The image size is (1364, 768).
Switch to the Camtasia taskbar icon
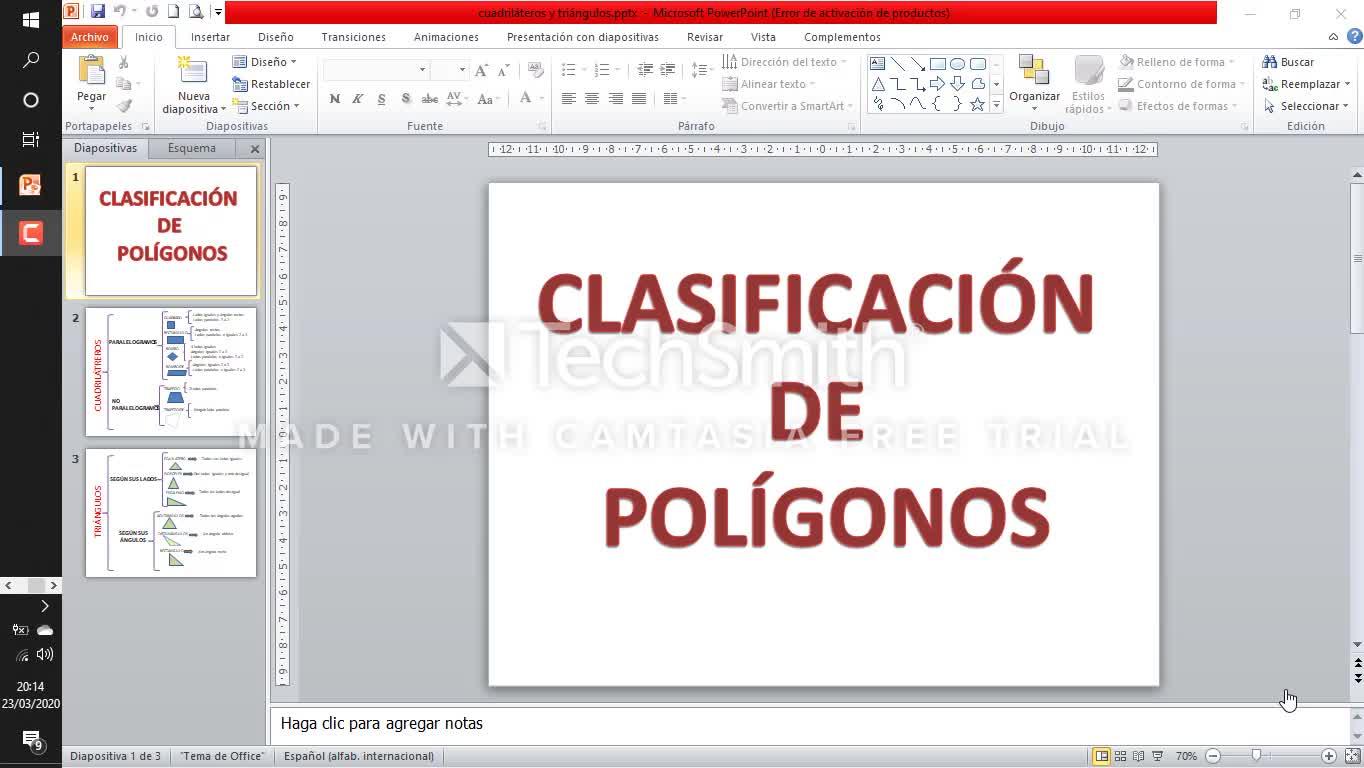coord(31,234)
